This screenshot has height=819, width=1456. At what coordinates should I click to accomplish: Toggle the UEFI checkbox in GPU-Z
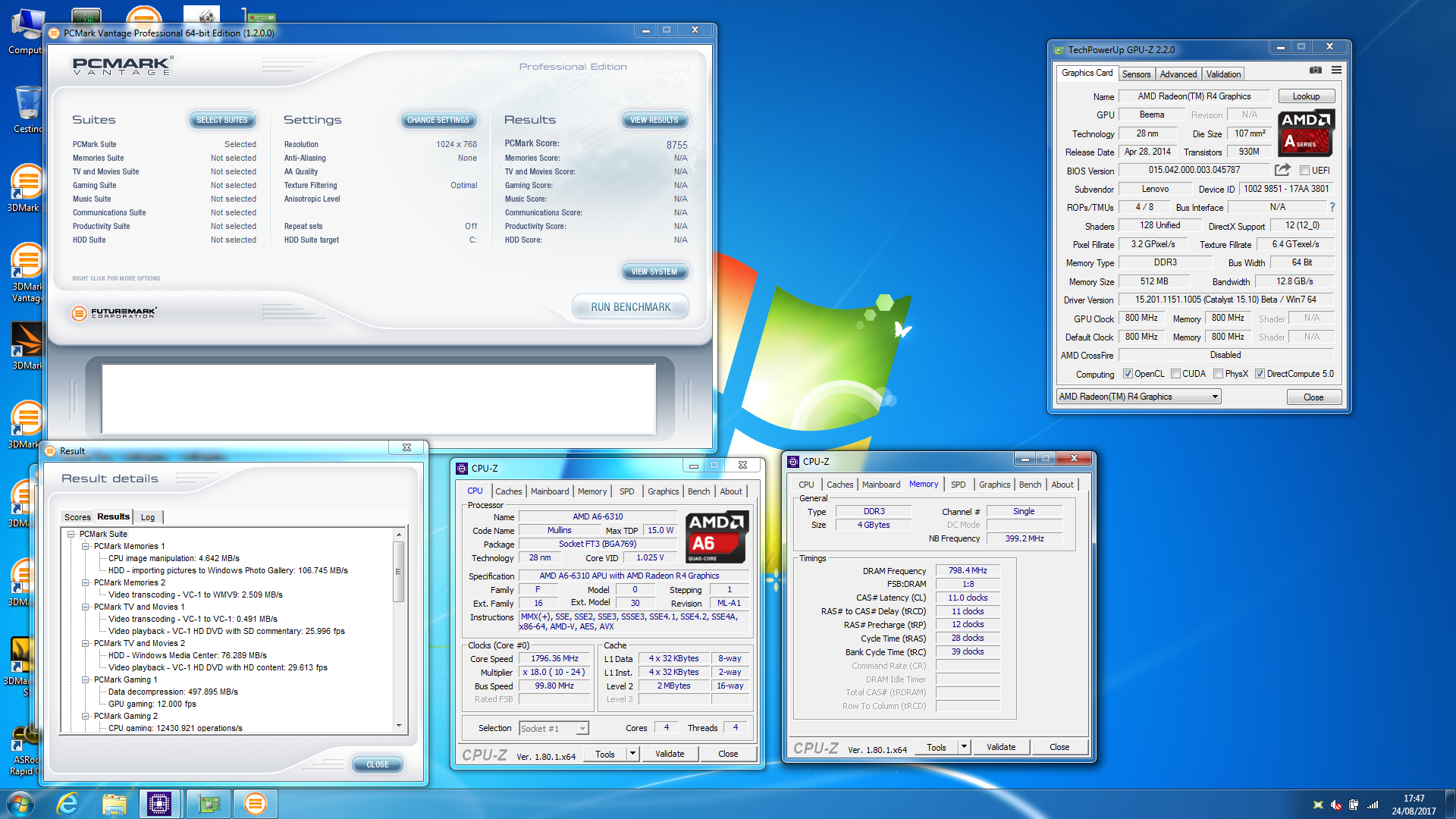pos(1304,171)
